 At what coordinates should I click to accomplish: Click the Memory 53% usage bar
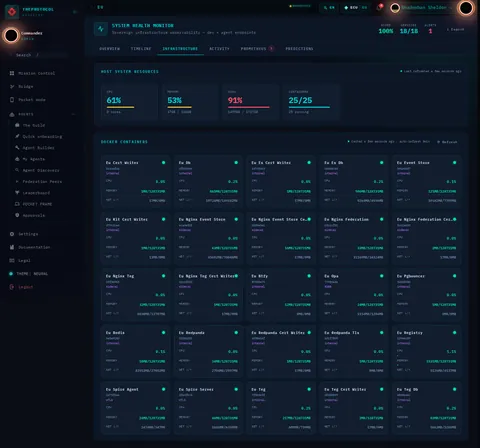click(180, 107)
